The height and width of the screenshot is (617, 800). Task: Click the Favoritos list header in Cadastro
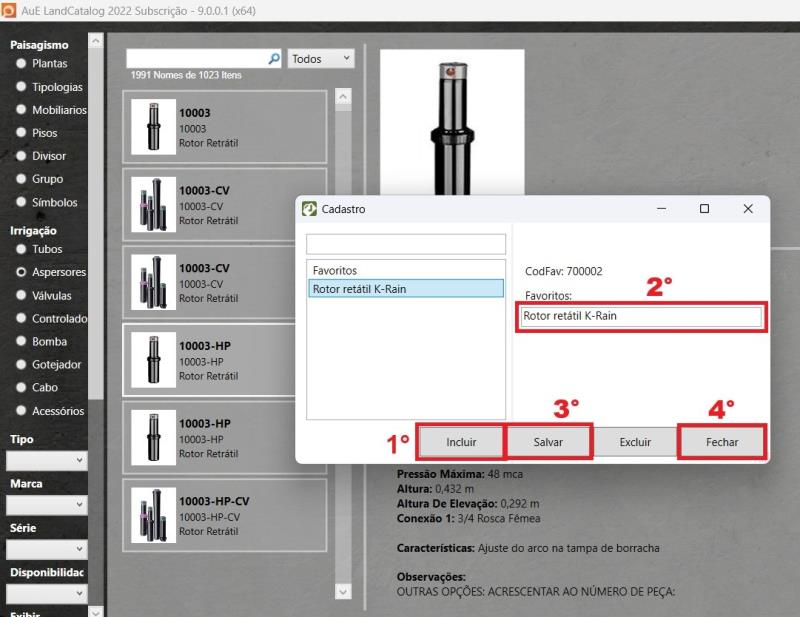[x=335, y=270]
